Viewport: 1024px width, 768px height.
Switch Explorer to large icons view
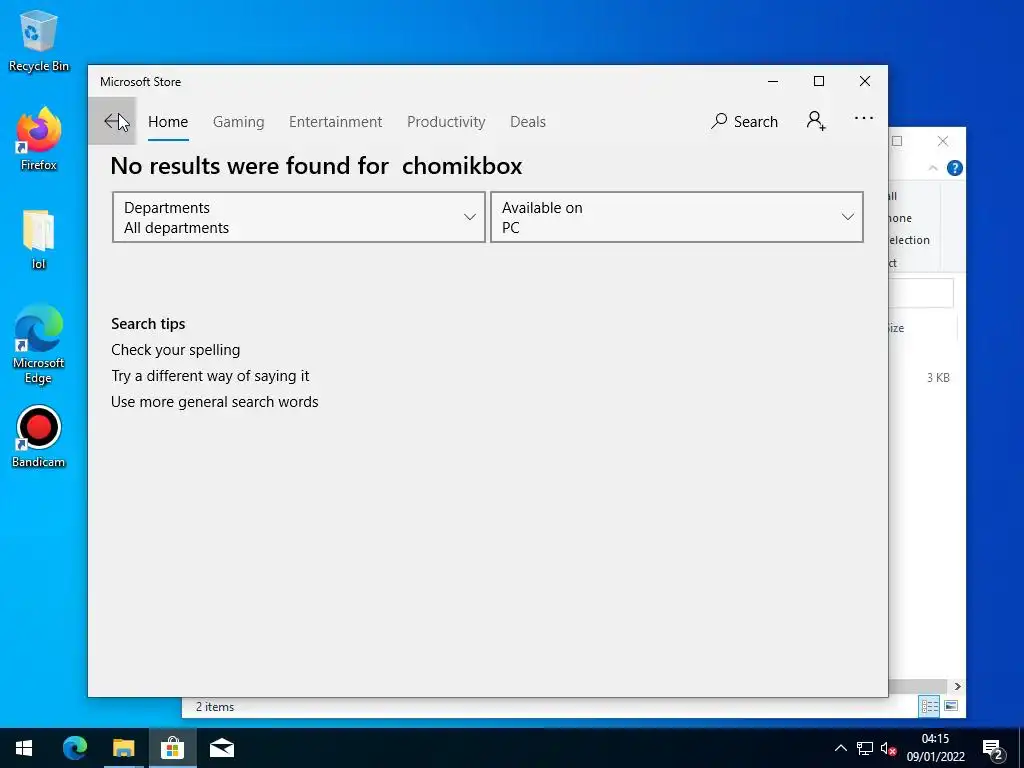click(951, 706)
